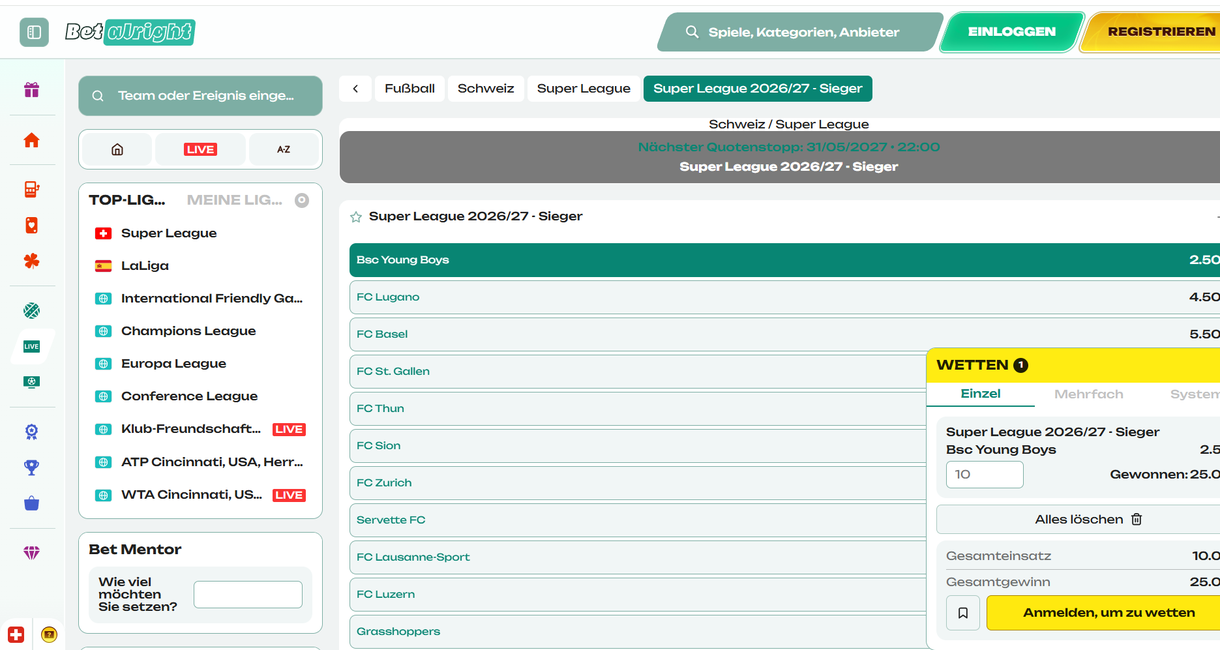
Task: Pick FC Lugano at odds 4.50
Action: pos(785,297)
